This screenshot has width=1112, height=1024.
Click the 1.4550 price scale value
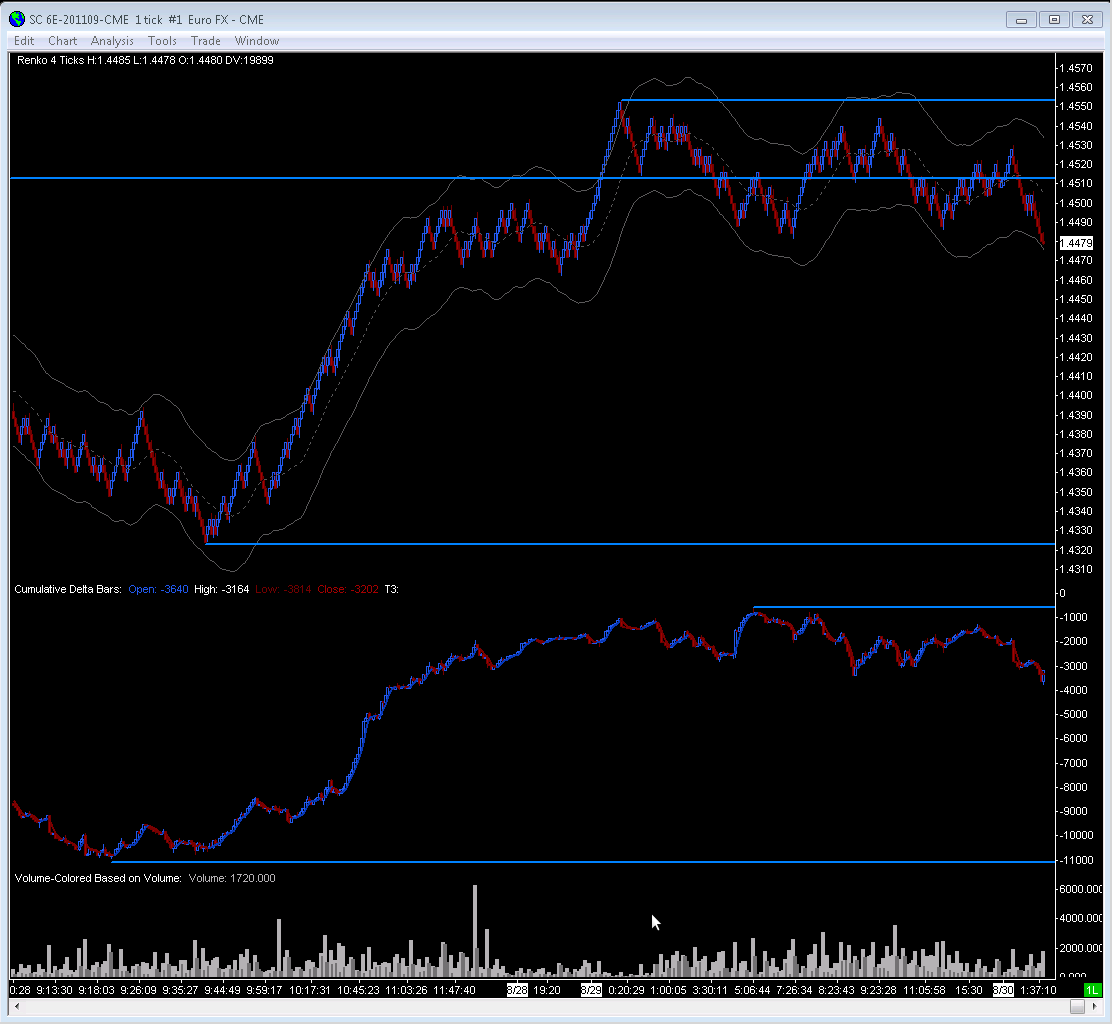point(1075,106)
